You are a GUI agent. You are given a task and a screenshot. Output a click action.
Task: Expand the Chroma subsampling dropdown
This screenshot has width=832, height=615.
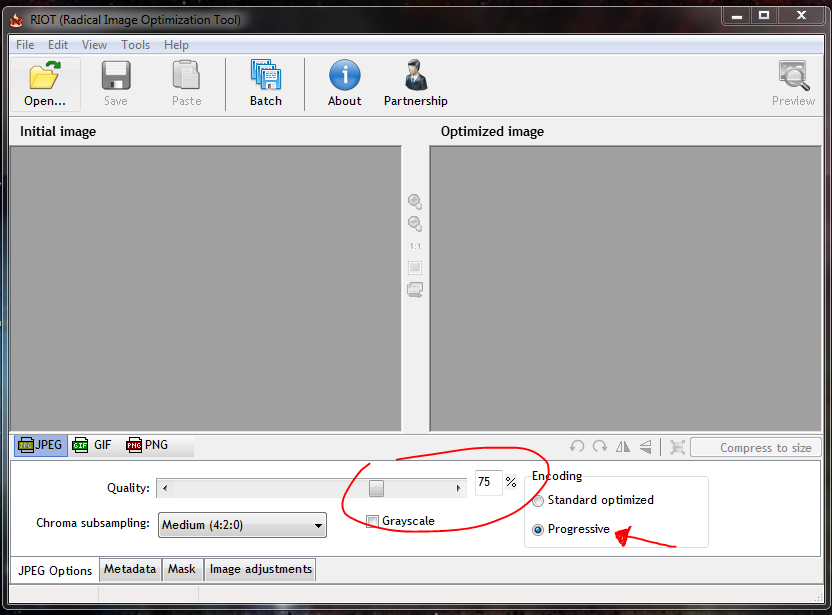(x=318, y=525)
